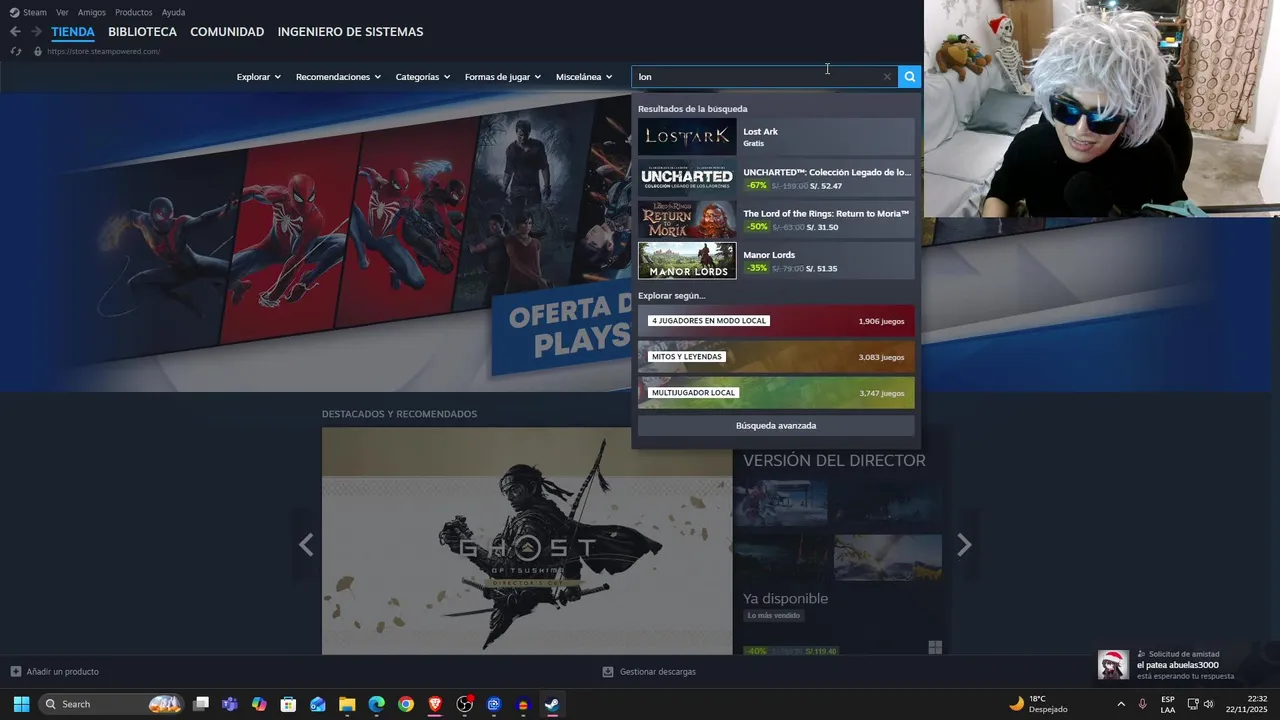Viewport: 1280px width, 720px height.
Task: Click the Steam taskbar icon
Action: (x=552, y=704)
